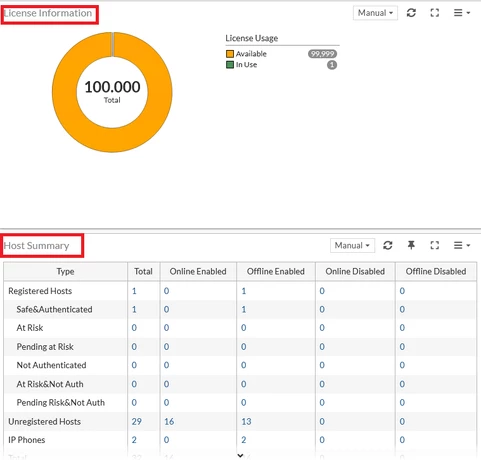Sort by Offline Disabled column header
This screenshot has height=460, width=481.
click(x=436, y=271)
